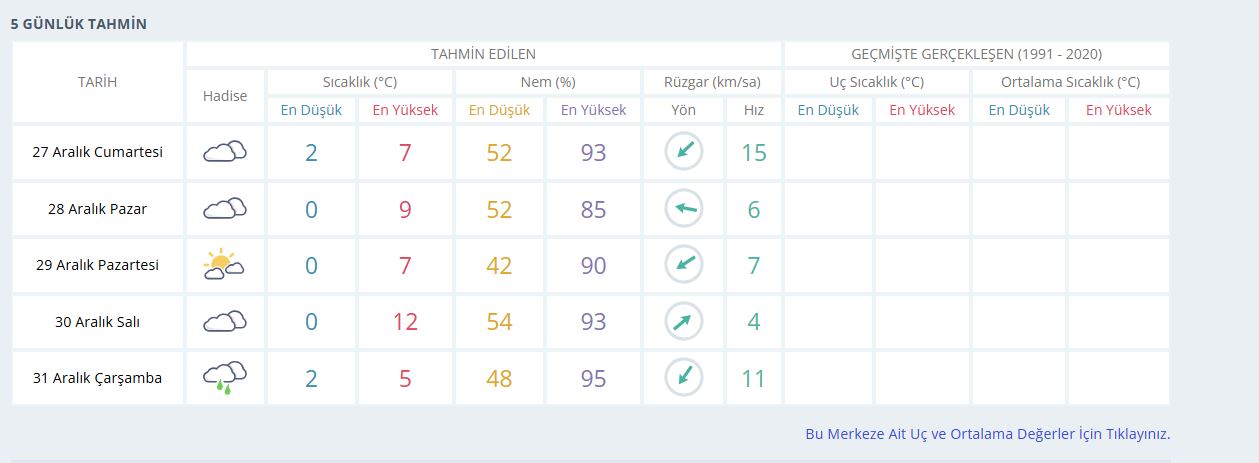Click the wind direction arrow for 28 Aralık
Image resolution: width=1259 pixels, height=463 pixels.
684,209
